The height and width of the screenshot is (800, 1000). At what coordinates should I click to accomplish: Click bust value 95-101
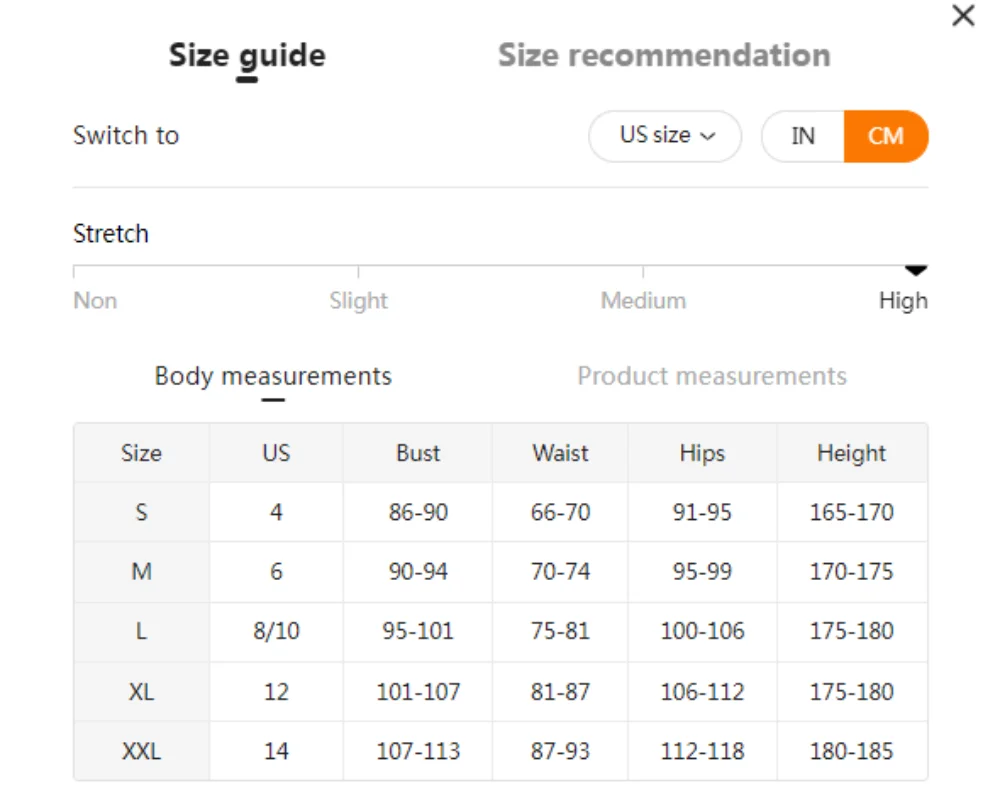click(418, 632)
